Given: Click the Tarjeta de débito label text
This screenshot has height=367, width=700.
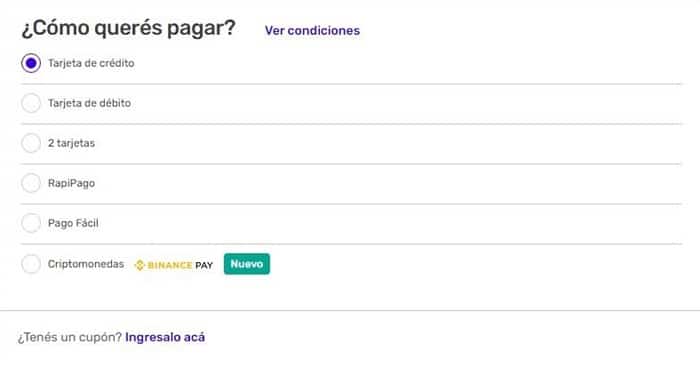Looking at the screenshot, I should (x=89, y=103).
